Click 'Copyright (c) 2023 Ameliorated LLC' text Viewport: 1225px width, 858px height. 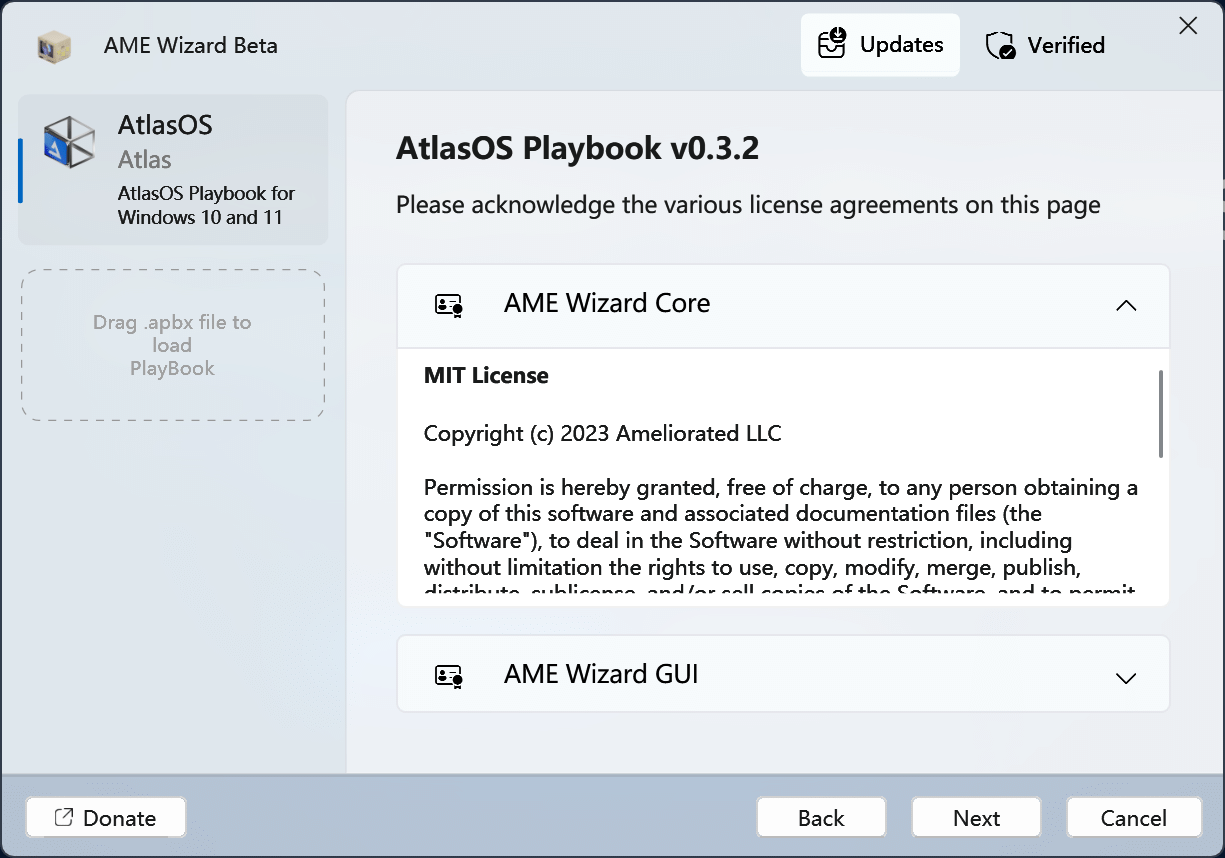tap(603, 434)
